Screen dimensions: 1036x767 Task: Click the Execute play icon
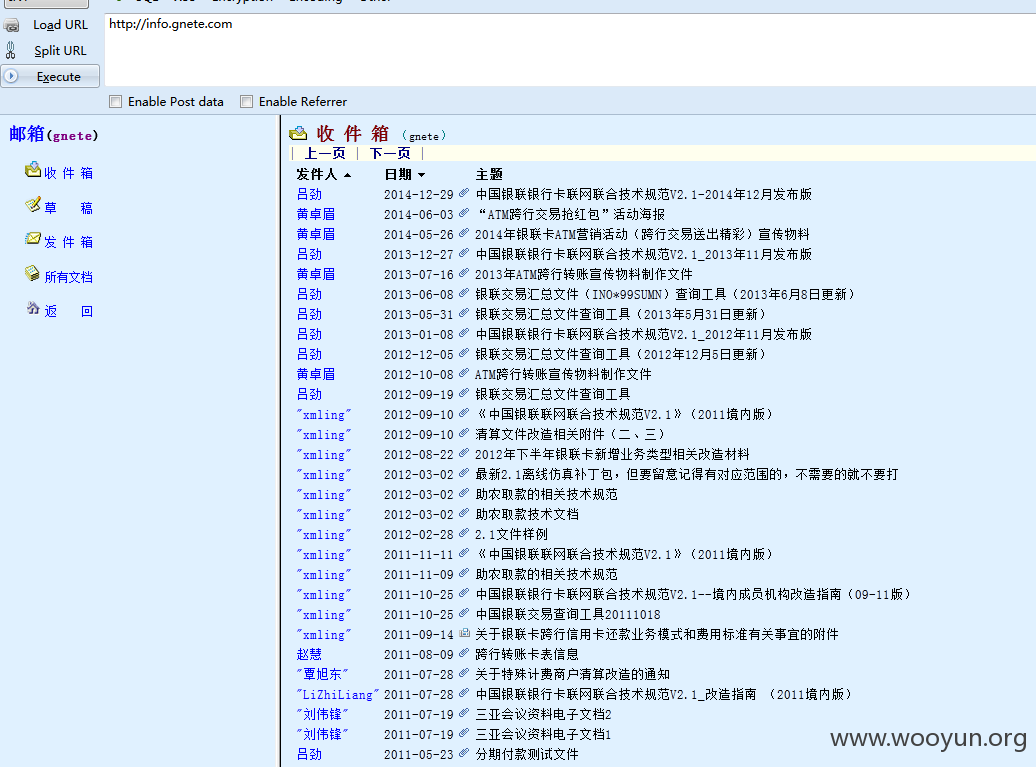(x=11, y=76)
